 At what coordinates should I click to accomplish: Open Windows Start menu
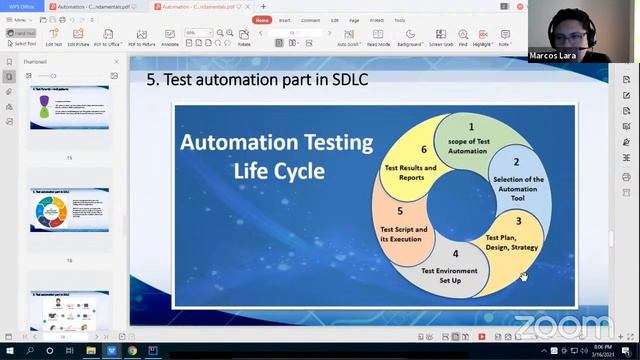pos(9,351)
